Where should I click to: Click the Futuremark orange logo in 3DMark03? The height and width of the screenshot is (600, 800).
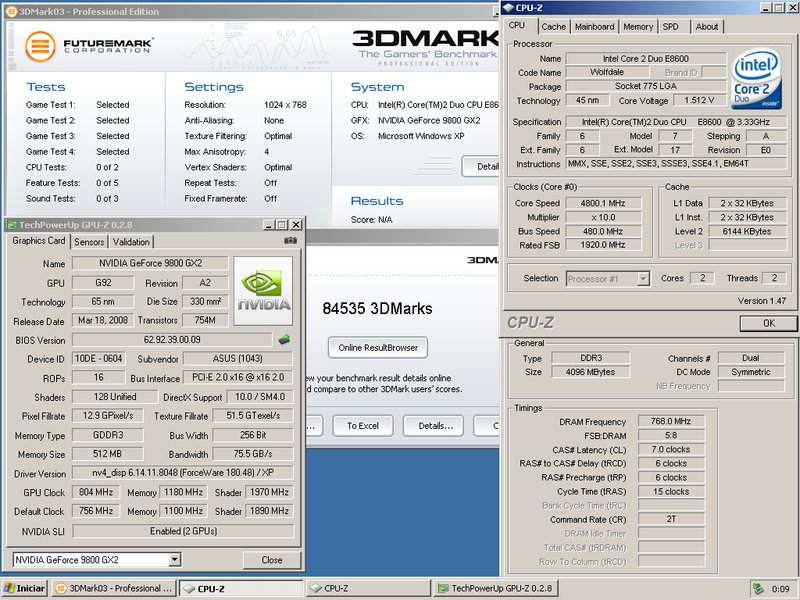point(40,46)
